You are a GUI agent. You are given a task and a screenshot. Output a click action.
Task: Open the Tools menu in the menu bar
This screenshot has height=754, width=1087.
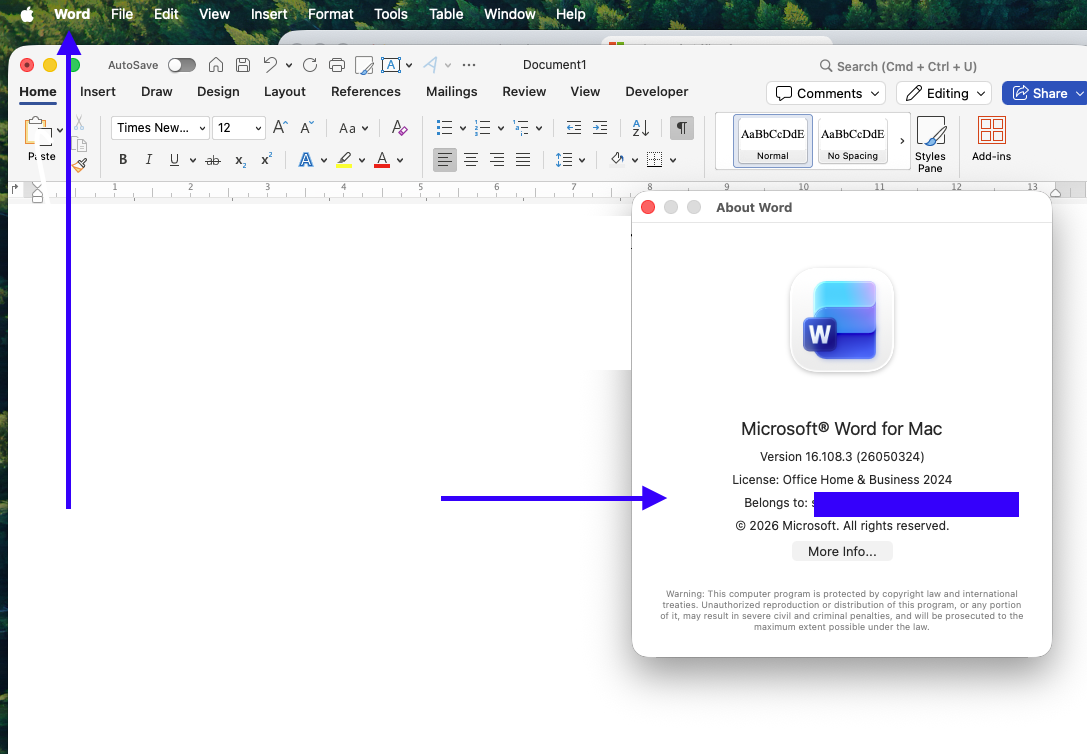point(391,14)
